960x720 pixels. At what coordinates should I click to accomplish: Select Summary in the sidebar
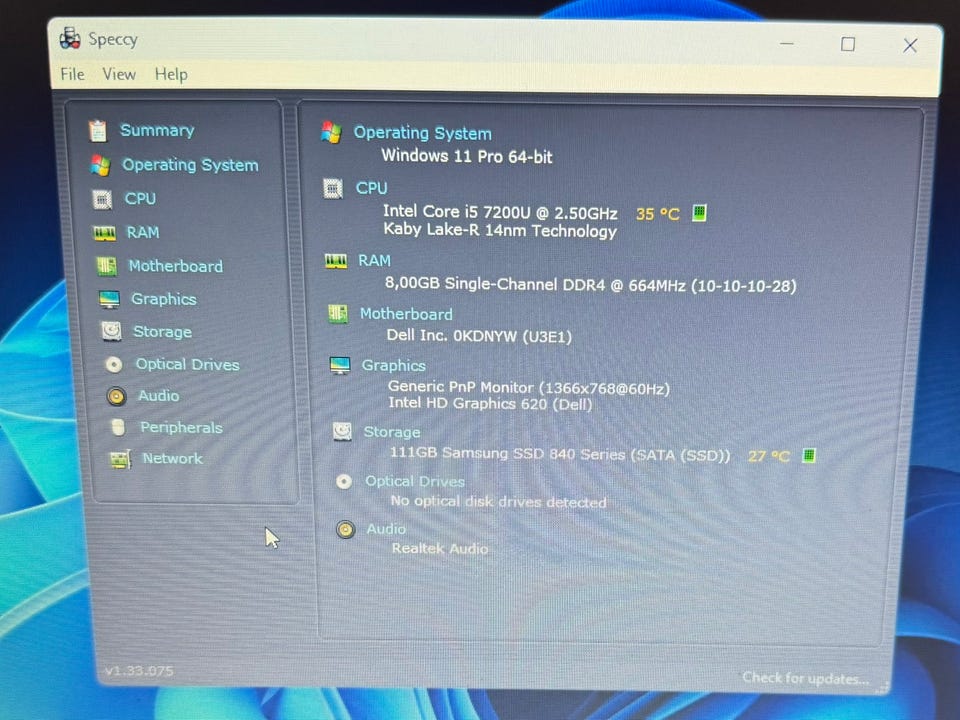(x=157, y=130)
